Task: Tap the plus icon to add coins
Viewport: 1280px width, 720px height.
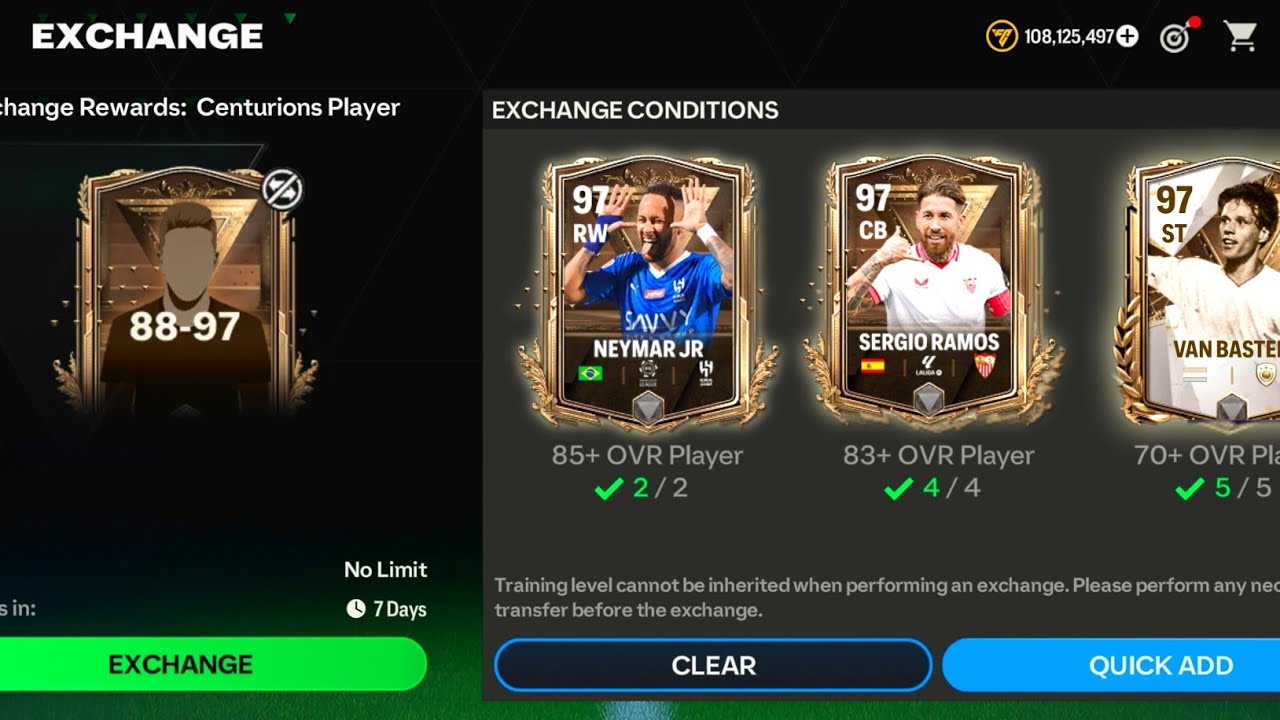Action: coord(1127,37)
